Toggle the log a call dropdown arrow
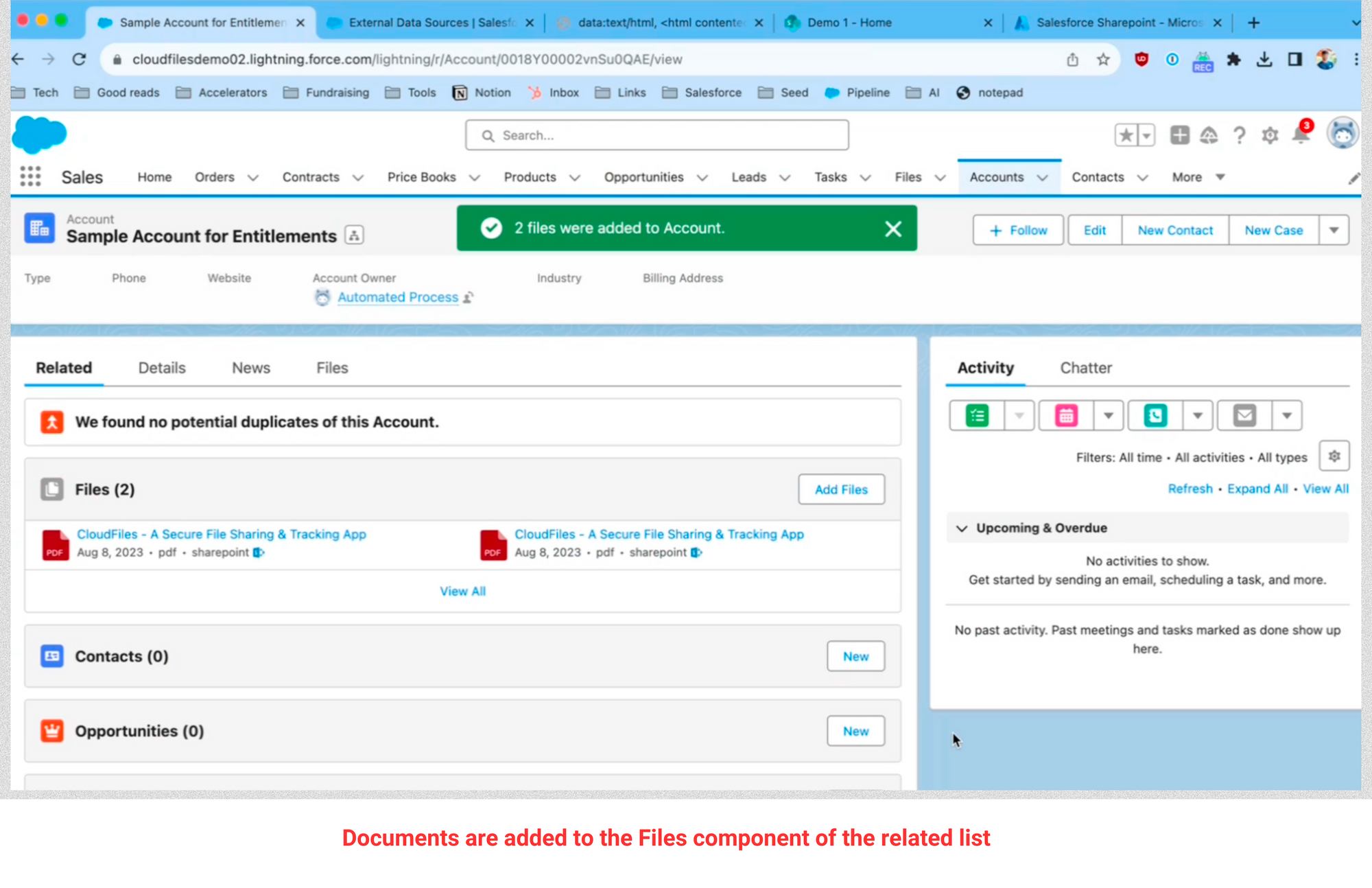The width and height of the screenshot is (1372, 888). coord(1197,415)
